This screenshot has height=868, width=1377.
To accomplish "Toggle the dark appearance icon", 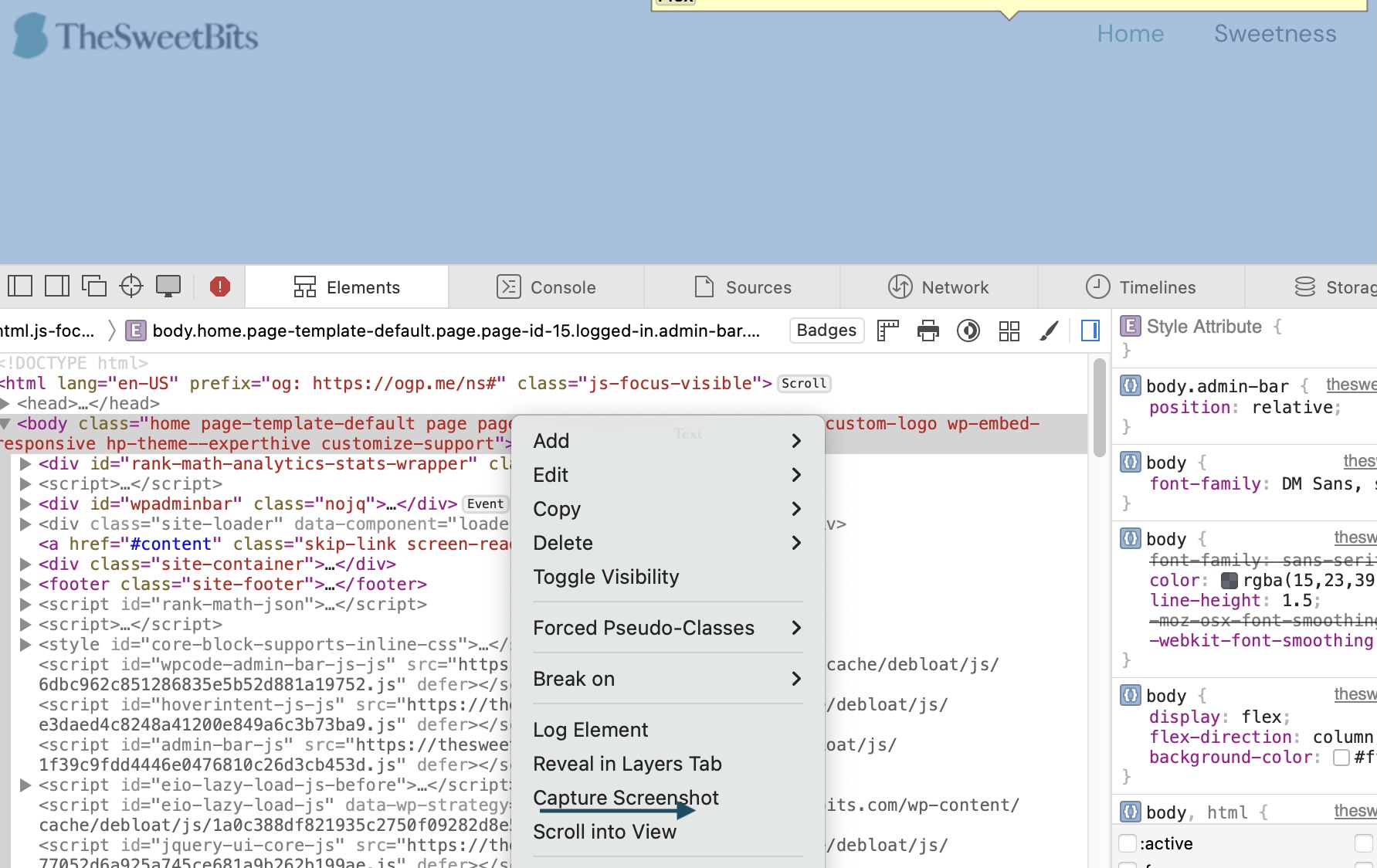I will [968, 331].
